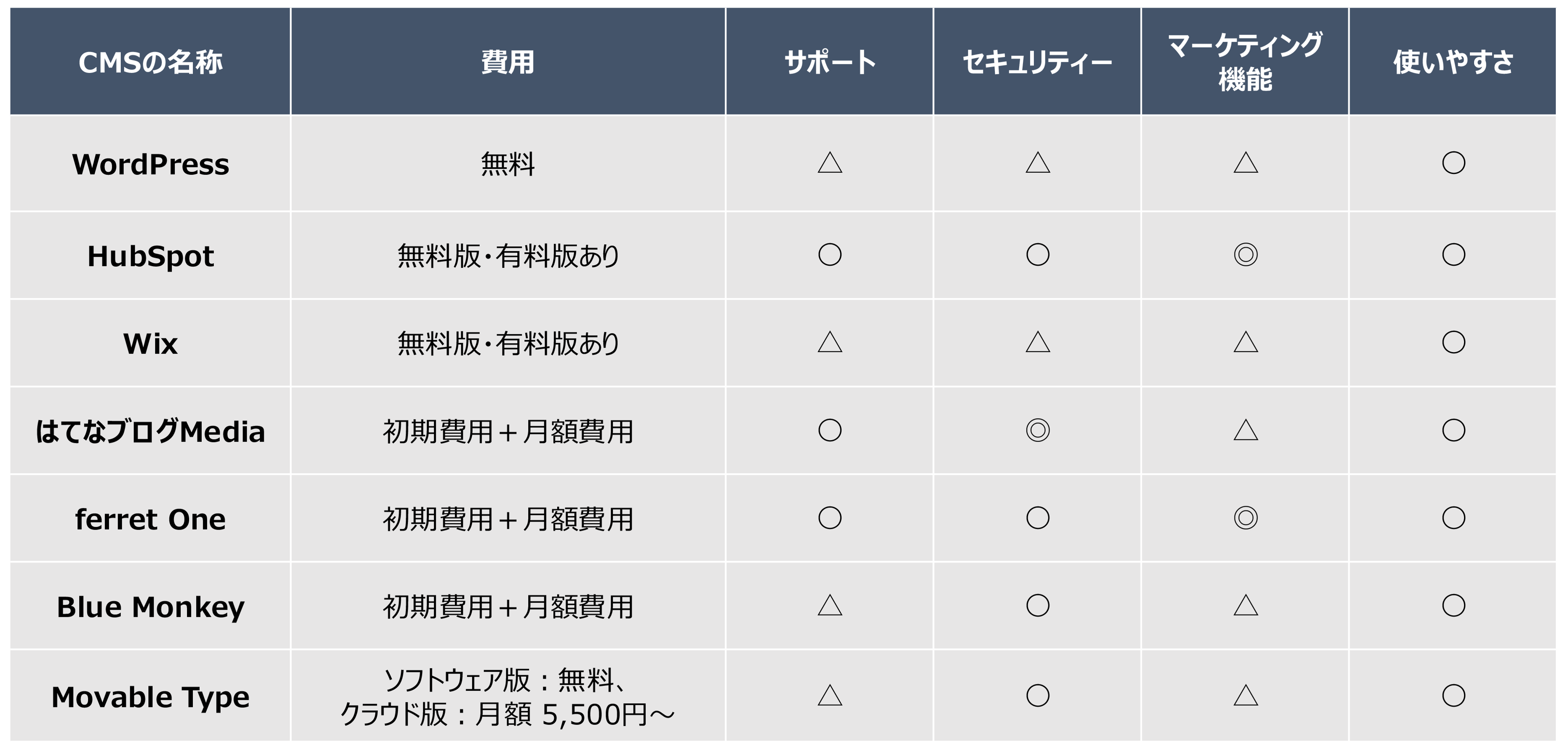
Task: Click the WordPress name cell
Action: (150, 164)
